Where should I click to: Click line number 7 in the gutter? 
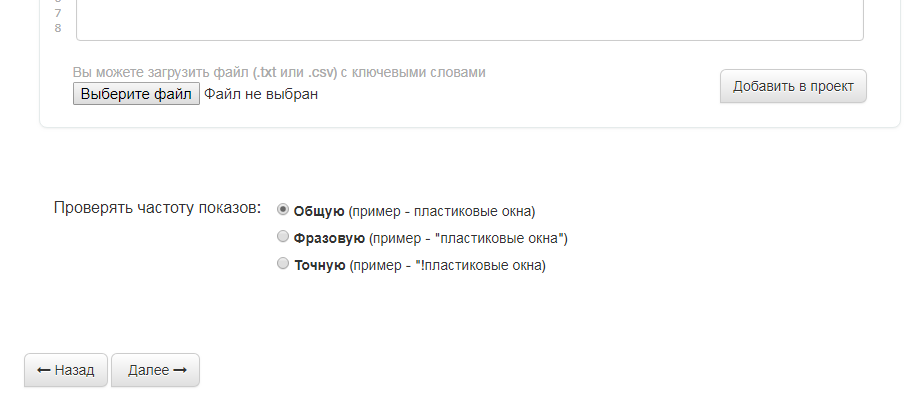pos(58,13)
